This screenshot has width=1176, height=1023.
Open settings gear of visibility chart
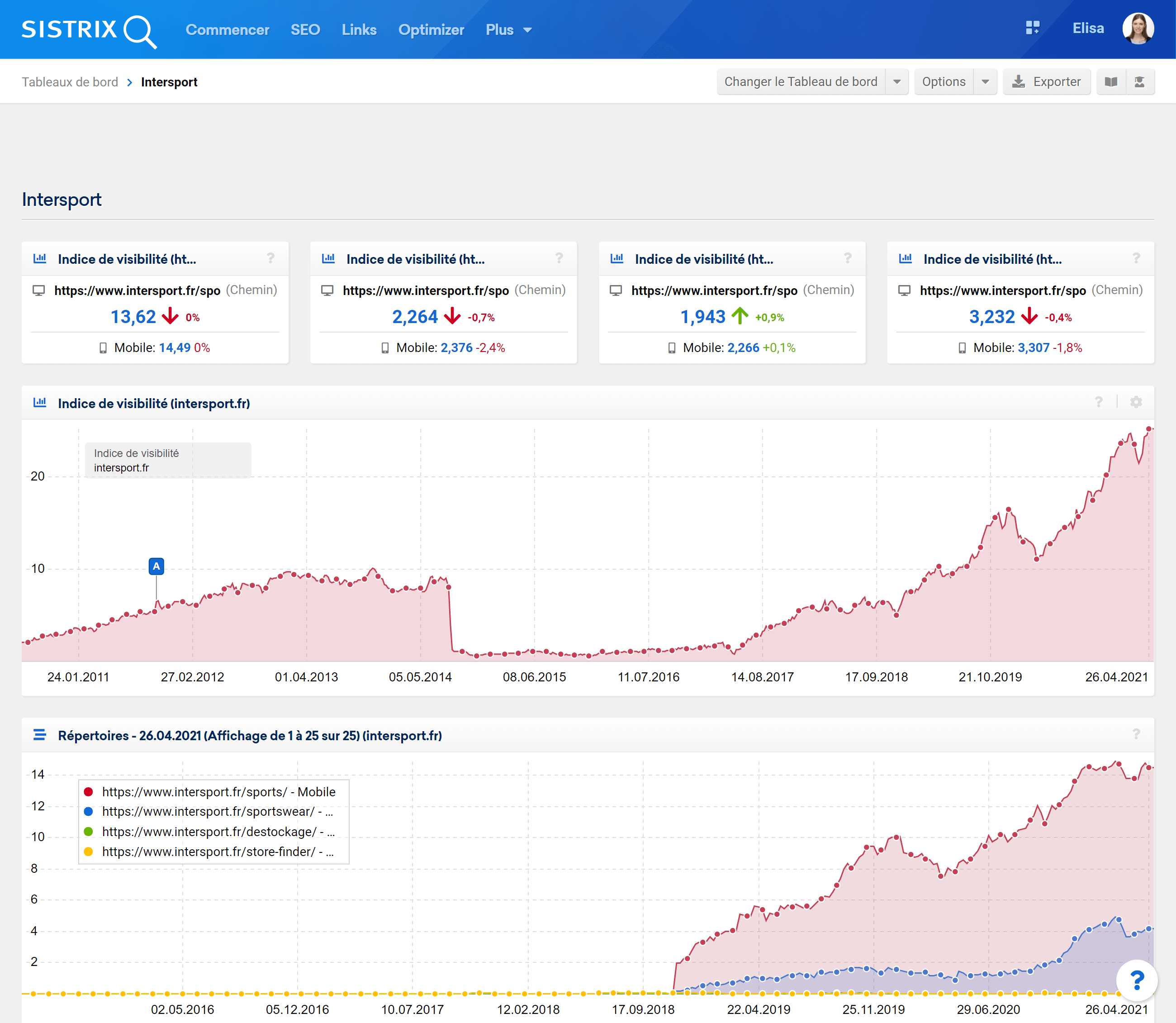point(1137,403)
